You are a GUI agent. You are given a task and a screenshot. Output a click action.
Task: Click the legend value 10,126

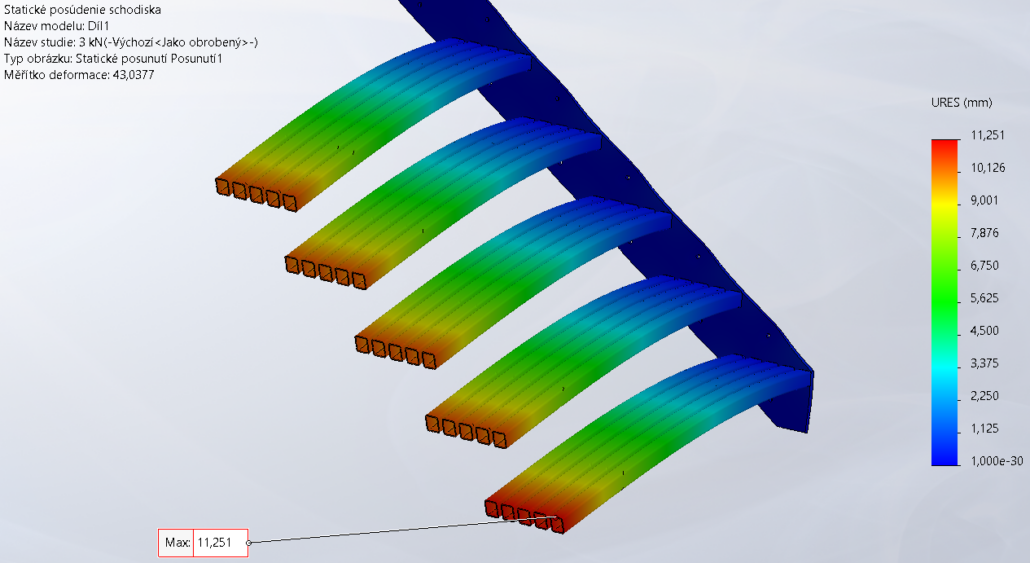(x=987, y=168)
